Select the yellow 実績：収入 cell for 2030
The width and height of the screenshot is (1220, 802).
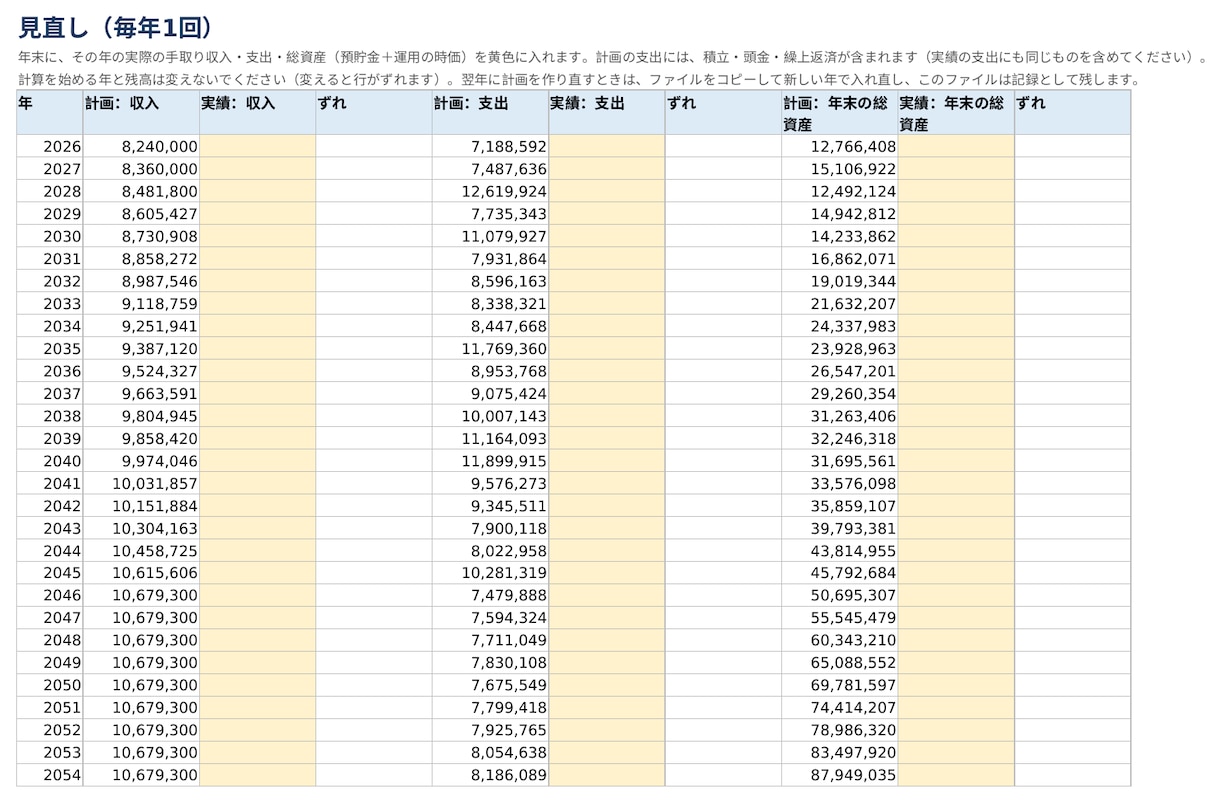click(x=258, y=236)
